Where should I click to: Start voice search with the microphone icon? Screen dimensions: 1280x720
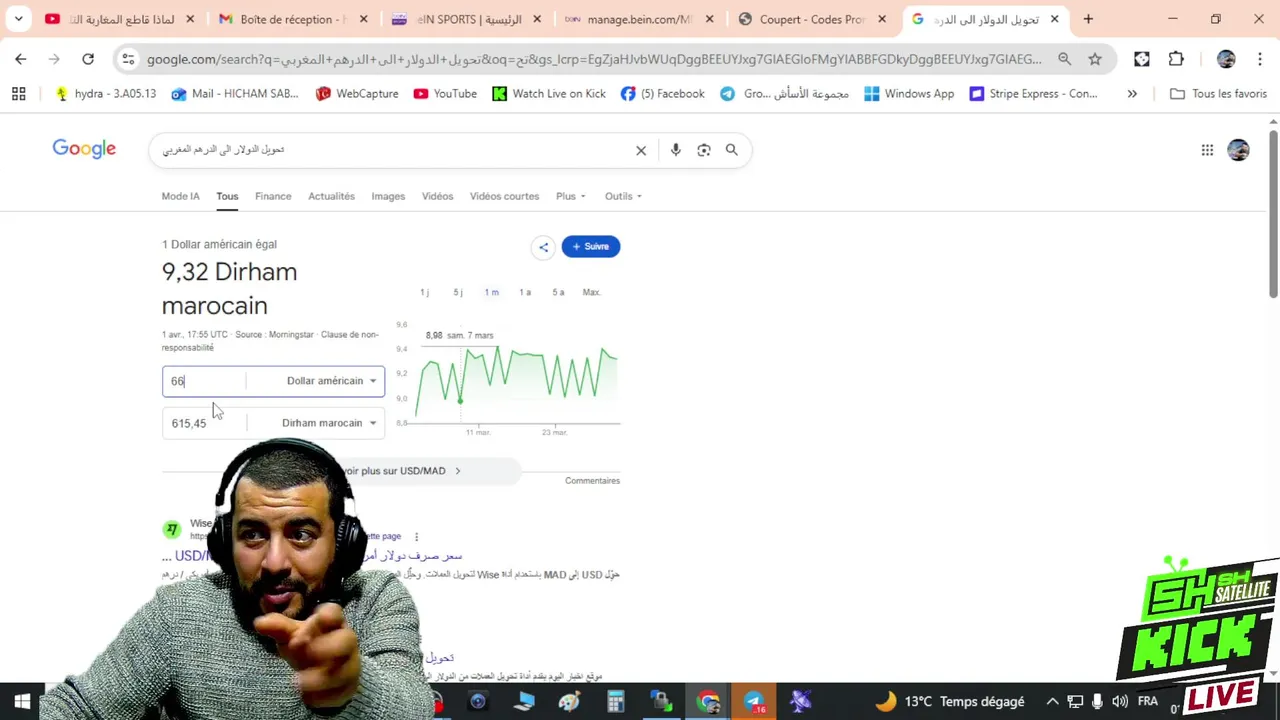coord(676,150)
